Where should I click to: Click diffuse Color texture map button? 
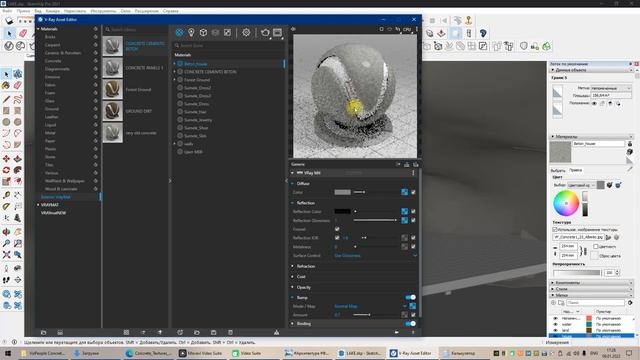click(404, 192)
